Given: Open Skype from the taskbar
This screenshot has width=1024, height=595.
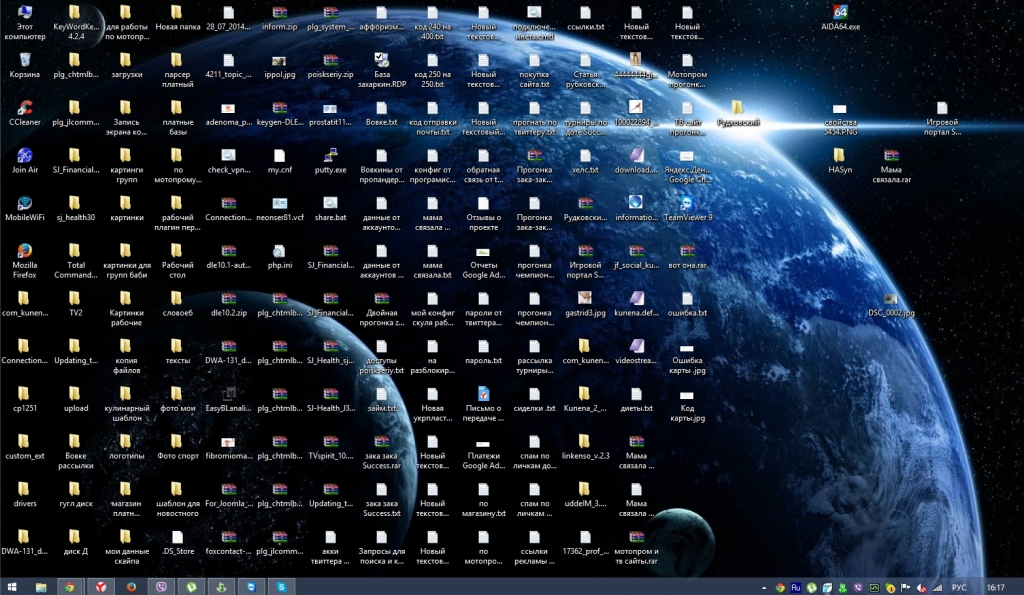Looking at the screenshot, I should pyautogui.click(x=283, y=587).
